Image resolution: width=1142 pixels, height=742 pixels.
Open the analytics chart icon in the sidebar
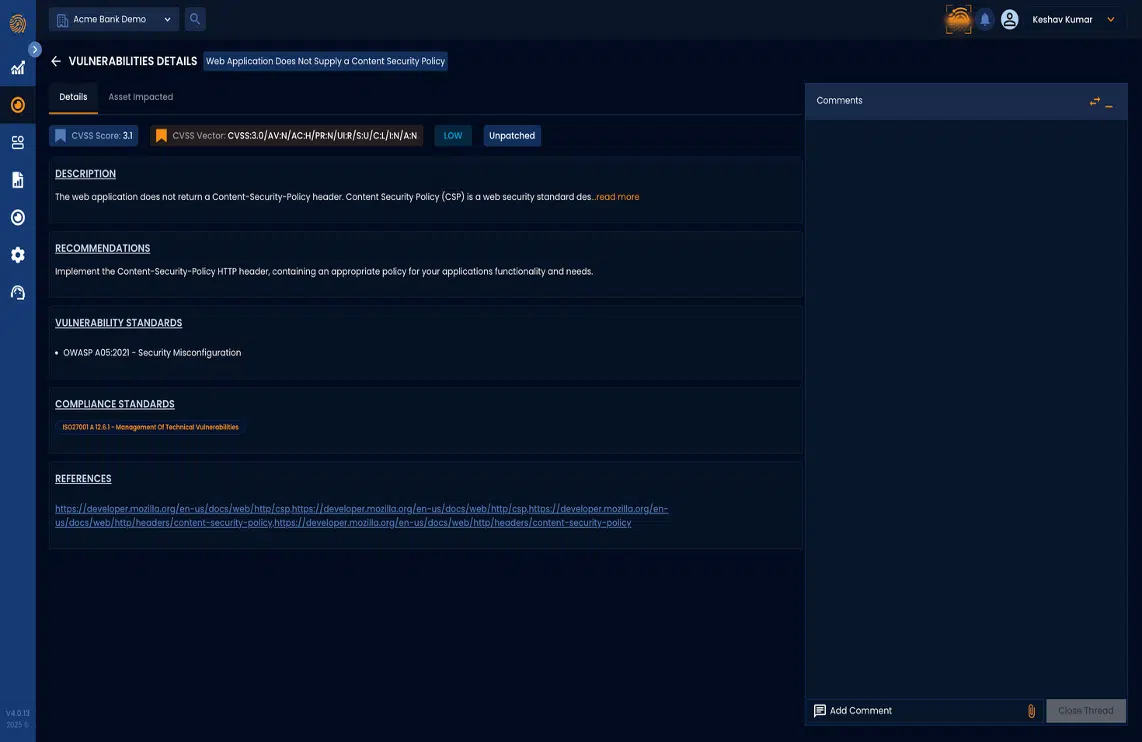[x=17, y=68]
